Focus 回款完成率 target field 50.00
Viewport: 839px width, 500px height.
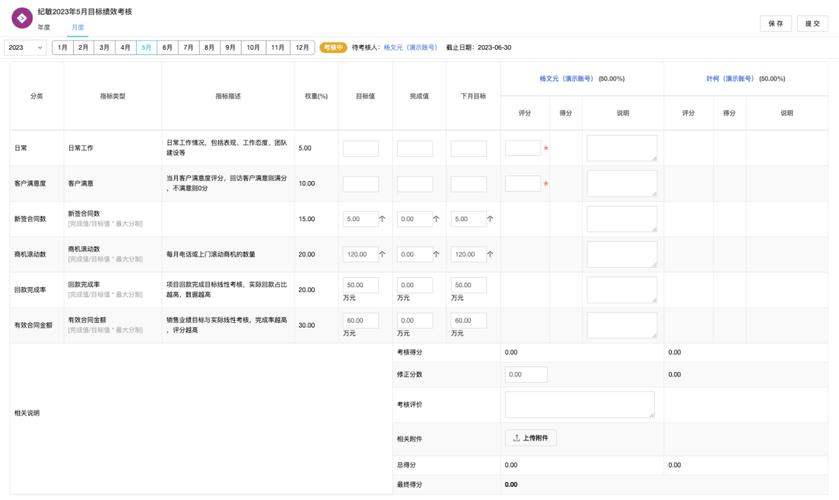361,285
